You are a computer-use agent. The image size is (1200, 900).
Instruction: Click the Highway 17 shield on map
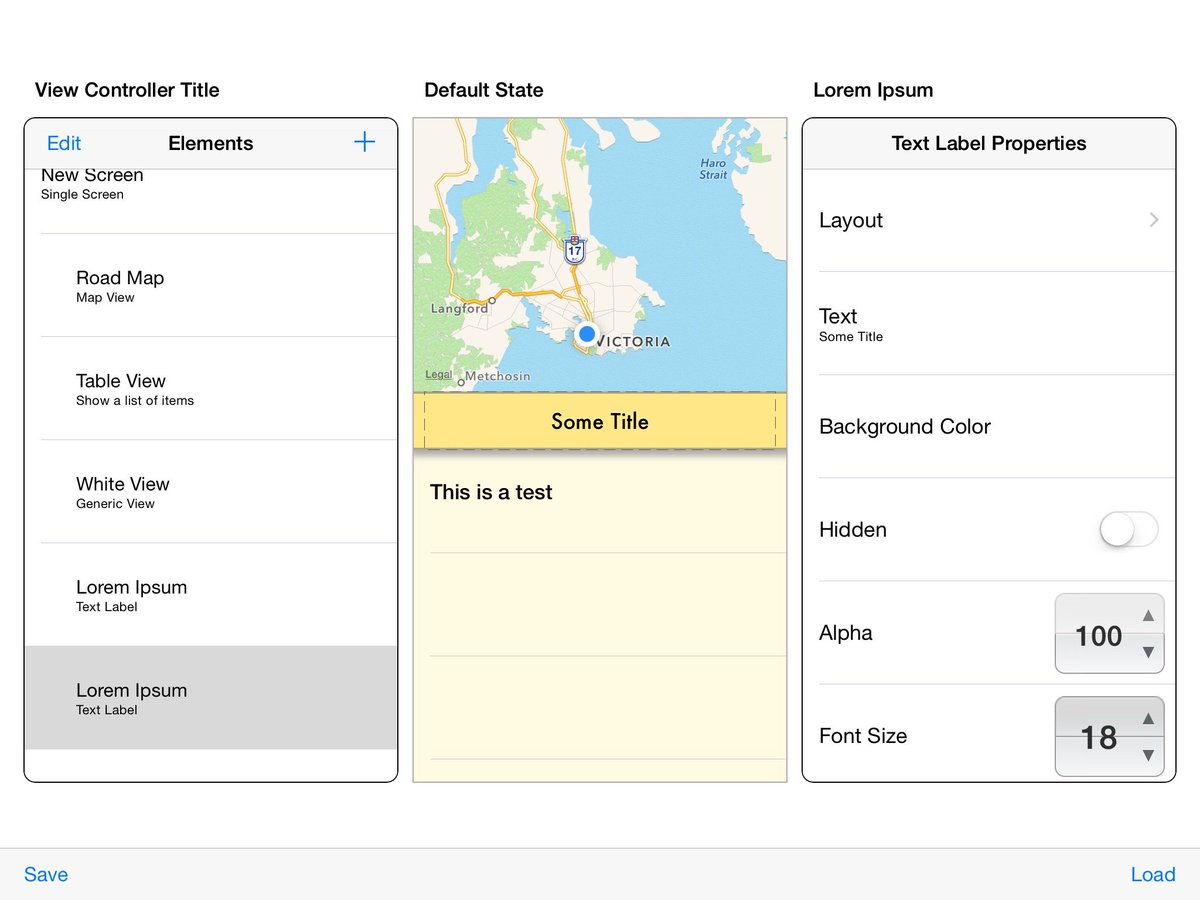click(574, 249)
